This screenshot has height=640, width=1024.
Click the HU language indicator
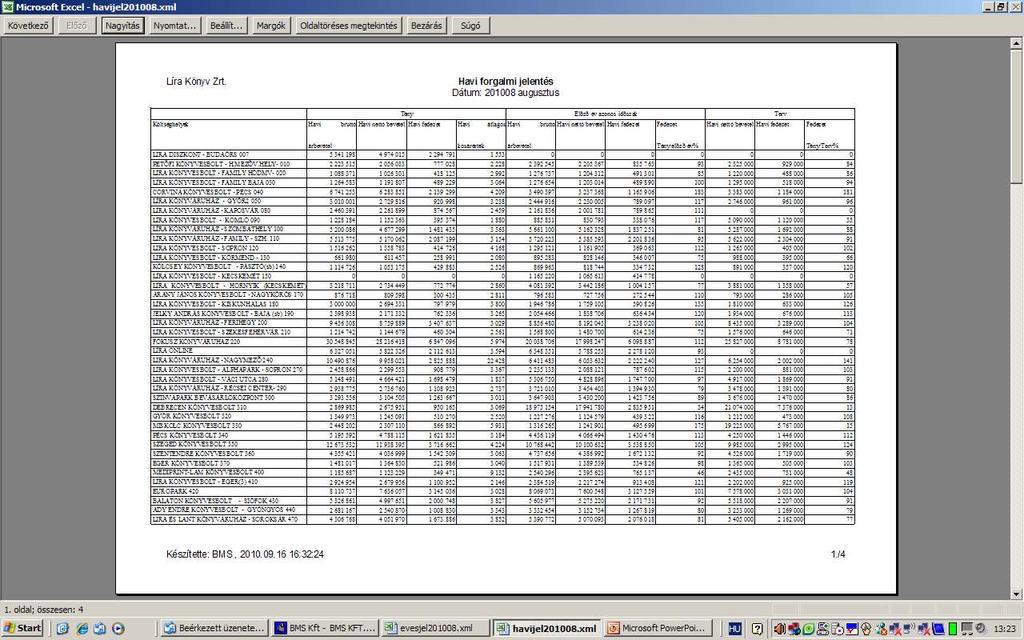(x=735, y=628)
